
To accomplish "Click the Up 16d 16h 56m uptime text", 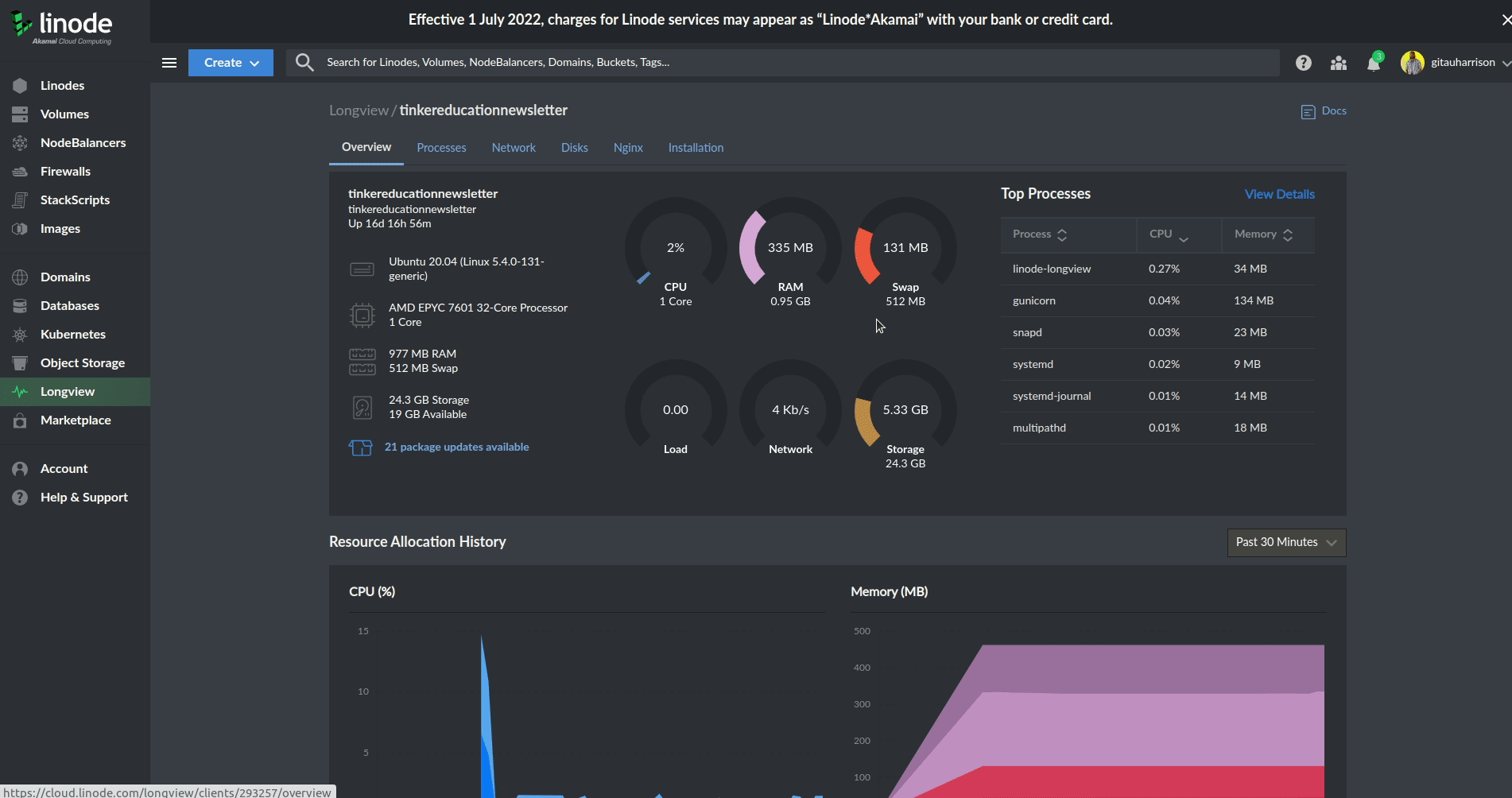I will pos(390,224).
